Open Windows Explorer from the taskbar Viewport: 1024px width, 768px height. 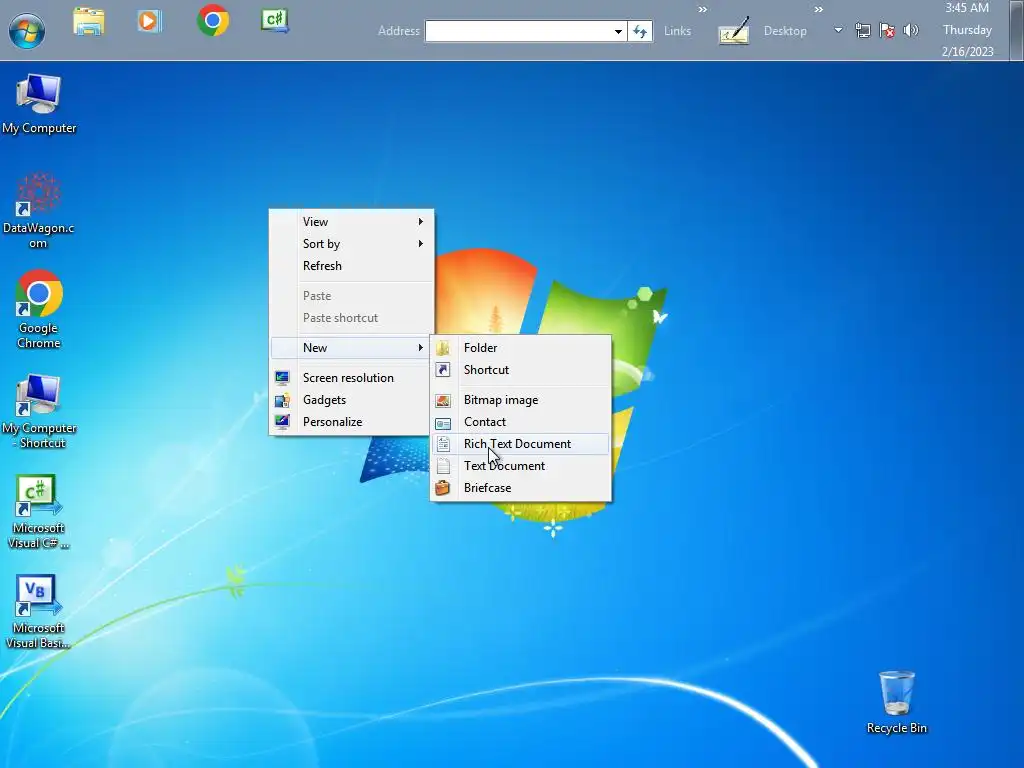tap(89, 22)
